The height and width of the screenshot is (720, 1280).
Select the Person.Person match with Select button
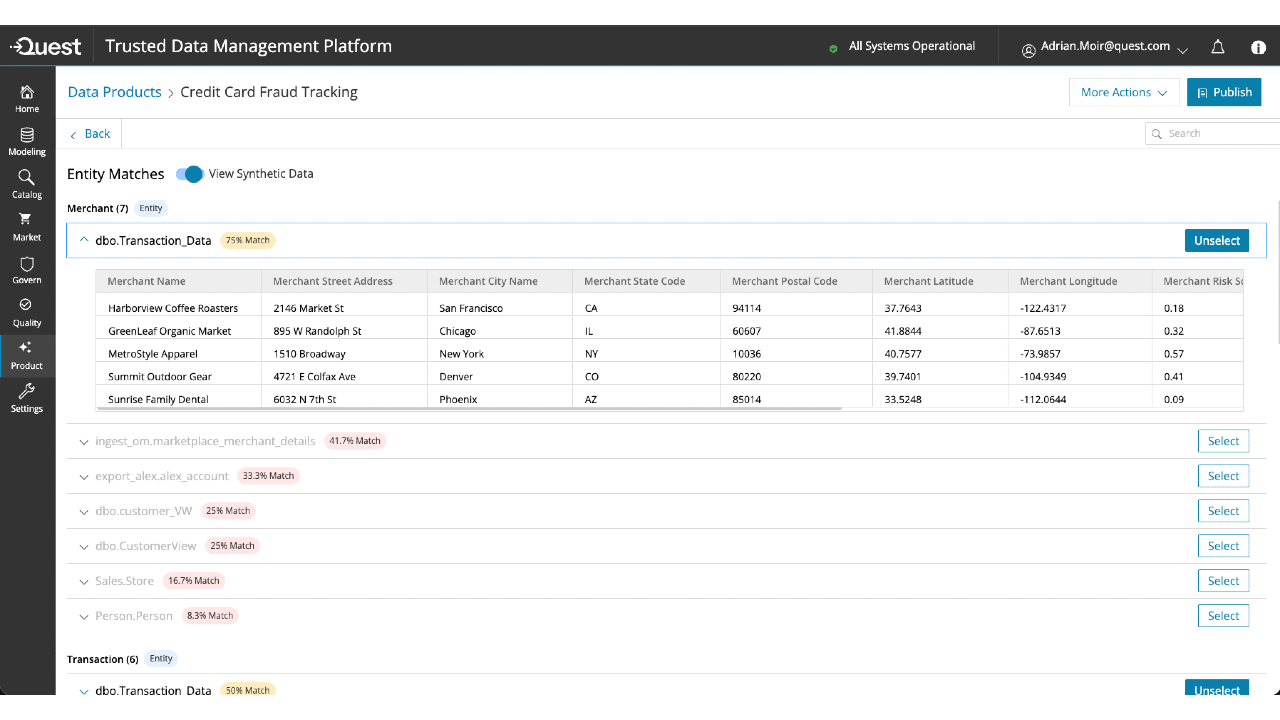point(1223,616)
